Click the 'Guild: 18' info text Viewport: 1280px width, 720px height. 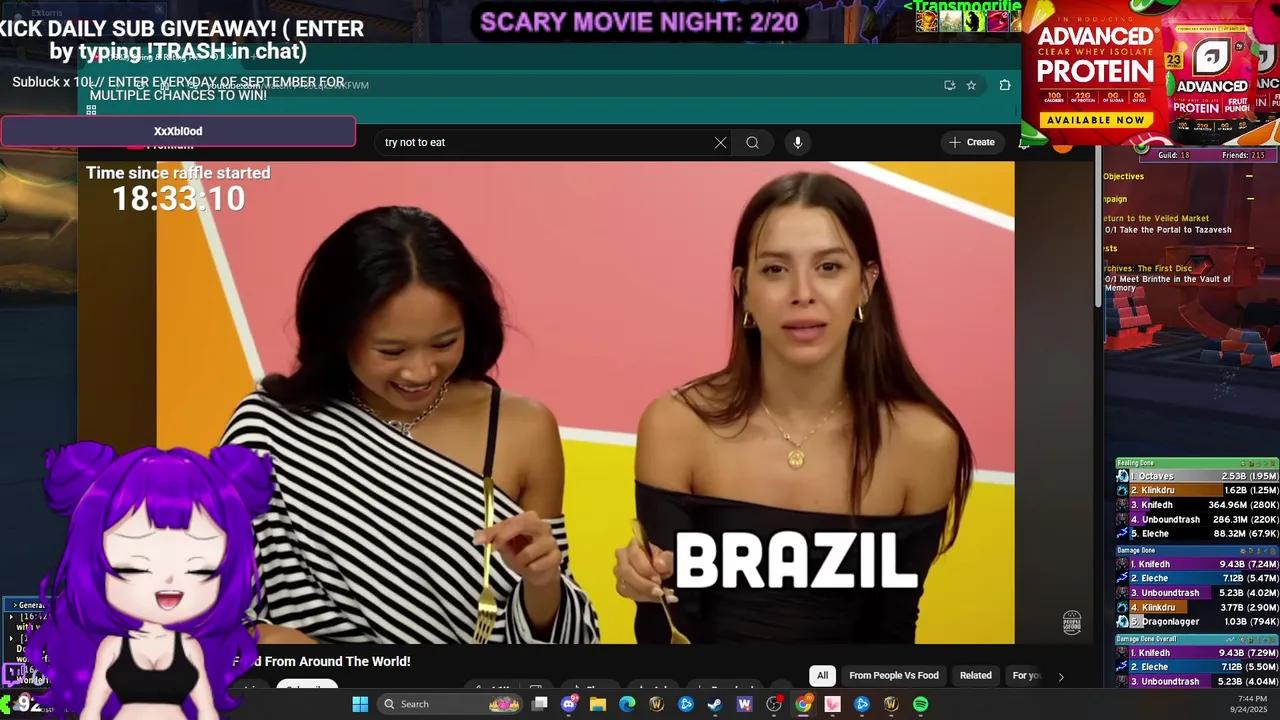pyautogui.click(x=1173, y=155)
